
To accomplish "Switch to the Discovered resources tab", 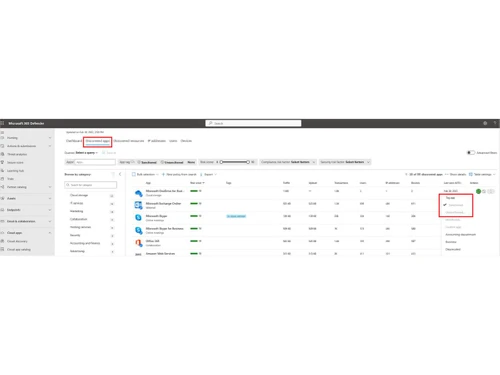I will (129, 141).
